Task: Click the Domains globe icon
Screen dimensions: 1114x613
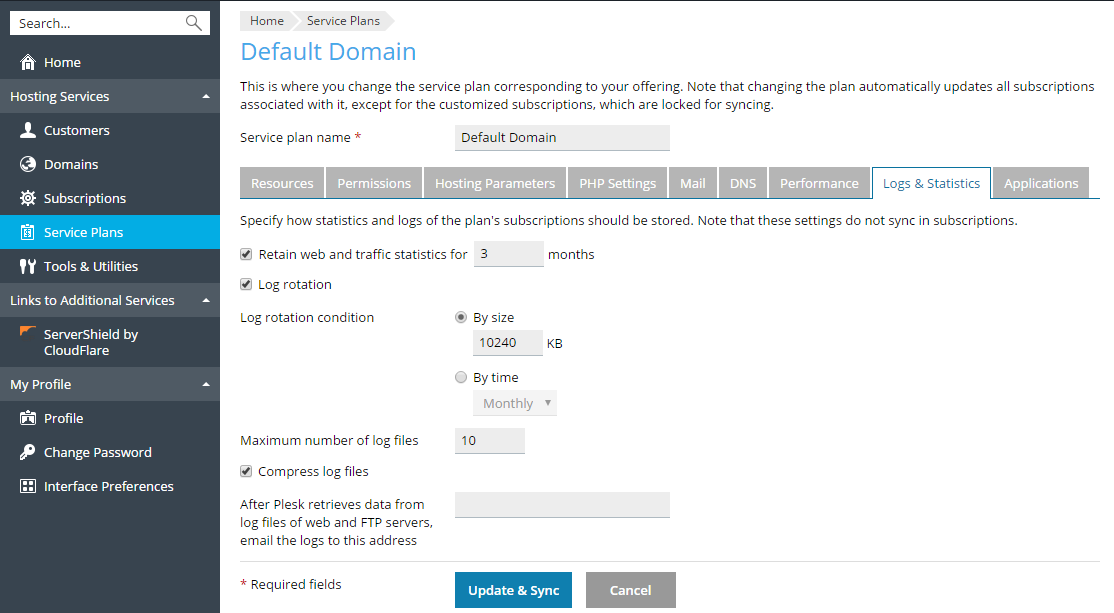Action: (28, 164)
